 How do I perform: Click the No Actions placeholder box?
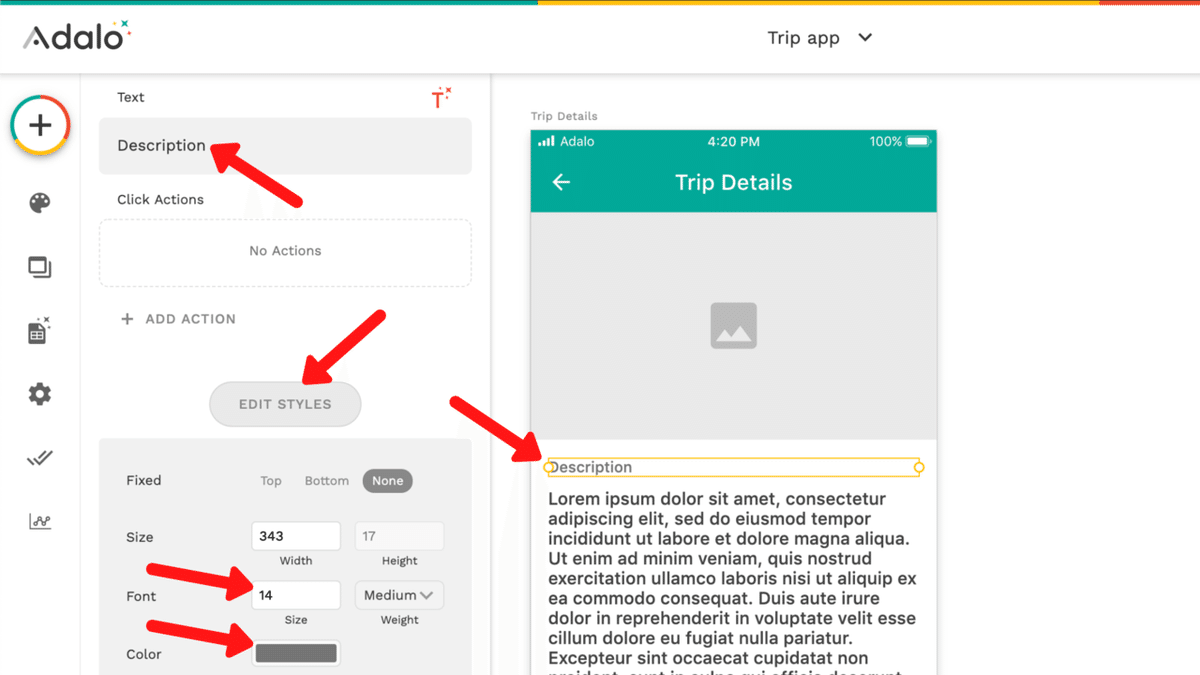tap(285, 253)
